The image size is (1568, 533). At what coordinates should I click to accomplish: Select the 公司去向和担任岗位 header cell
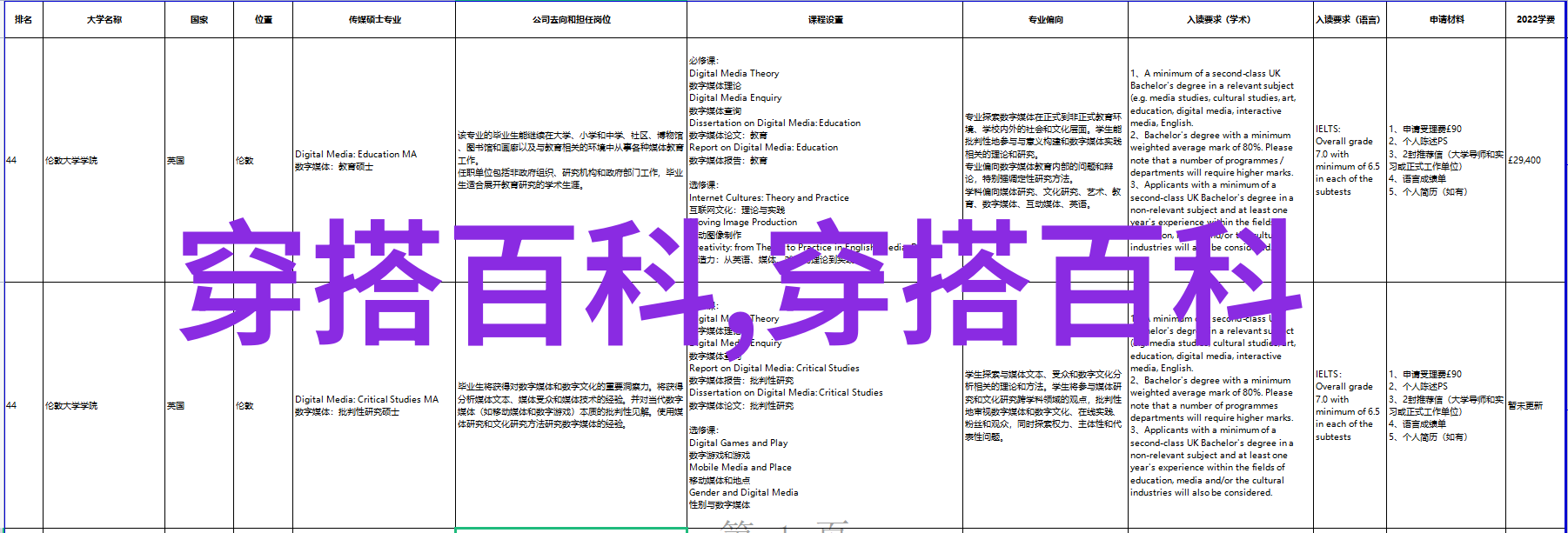click(x=571, y=19)
